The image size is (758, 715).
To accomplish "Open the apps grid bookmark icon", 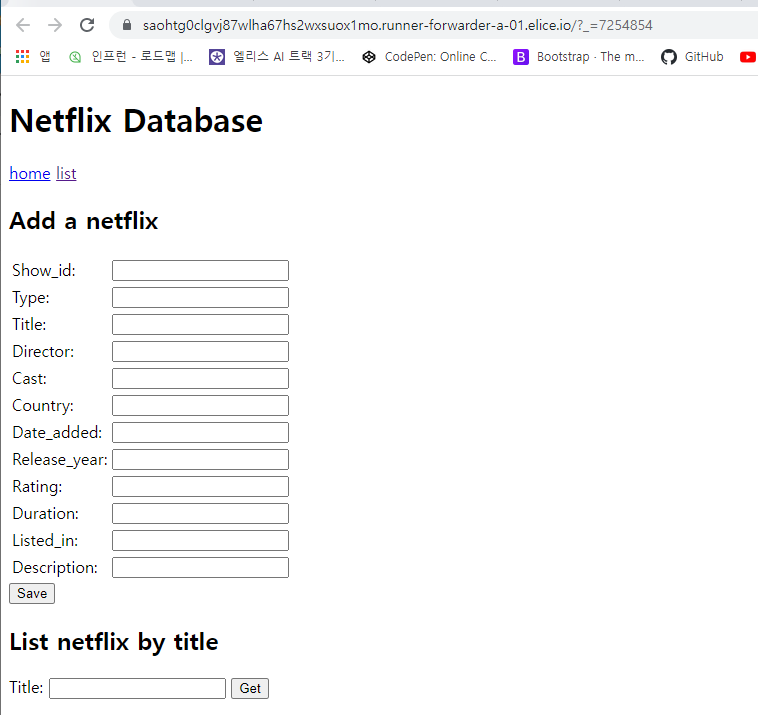I will 22,57.
